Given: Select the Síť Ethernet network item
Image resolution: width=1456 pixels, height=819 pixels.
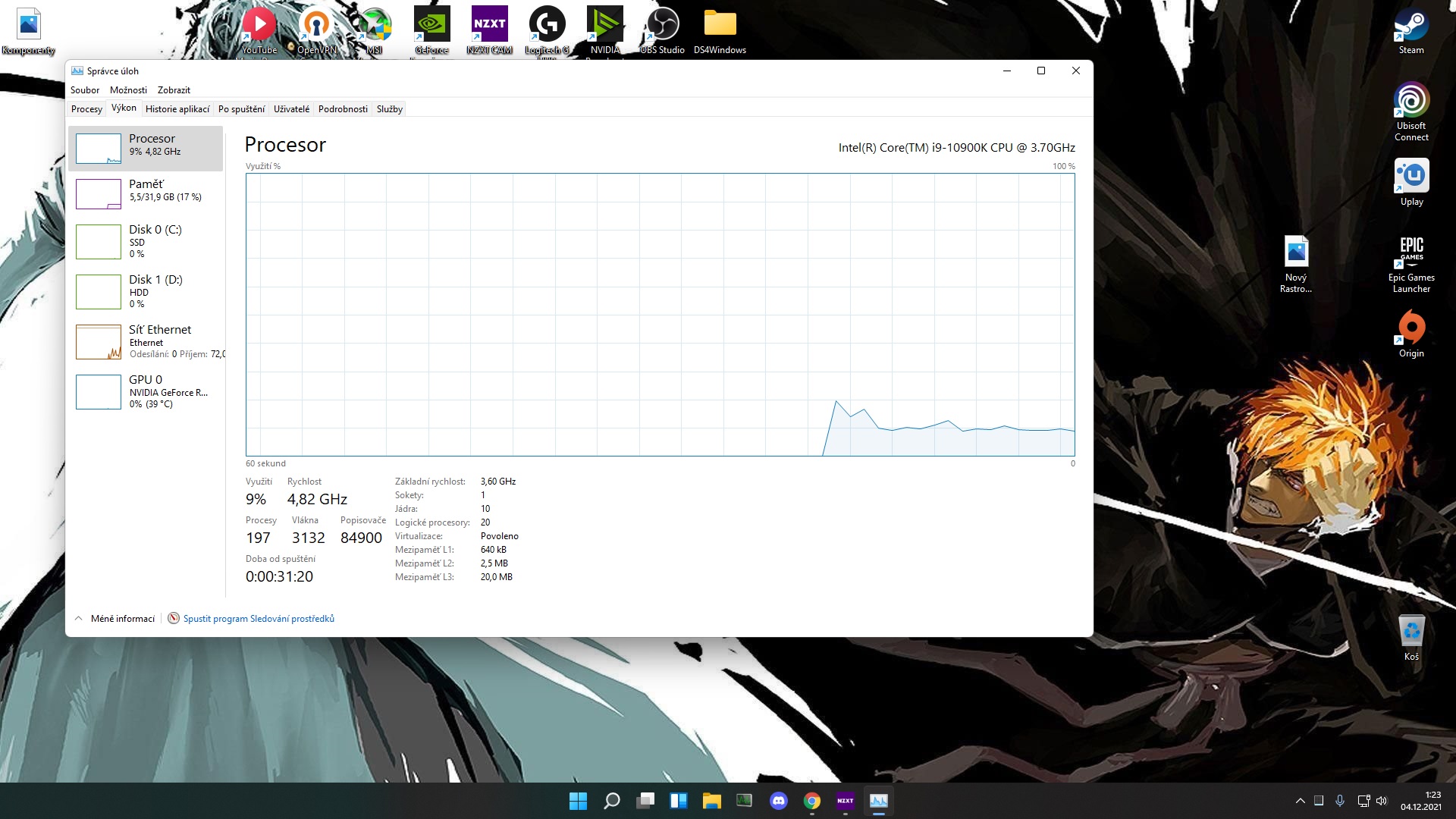Looking at the screenshot, I should point(146,341).
